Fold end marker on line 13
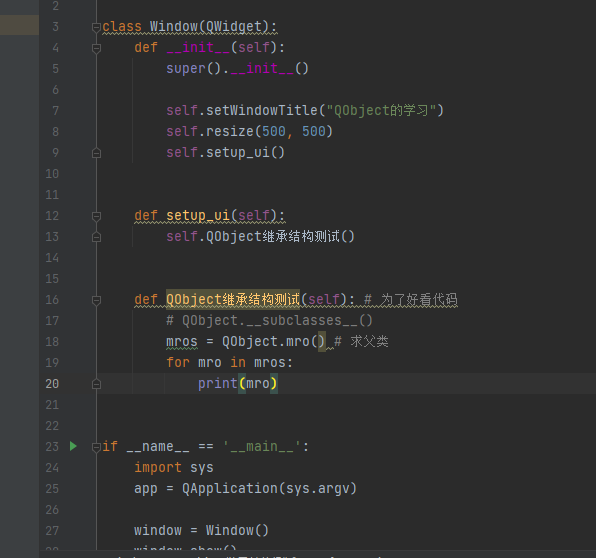The height and width of the screenshot is (558, 596). tap(96, 237)
